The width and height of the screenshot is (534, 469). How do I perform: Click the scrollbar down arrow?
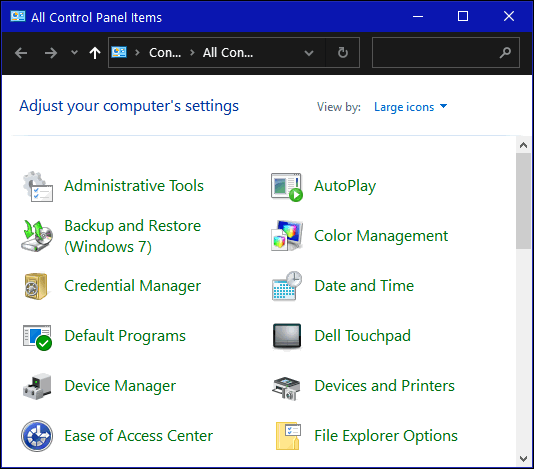pos(523,459)
